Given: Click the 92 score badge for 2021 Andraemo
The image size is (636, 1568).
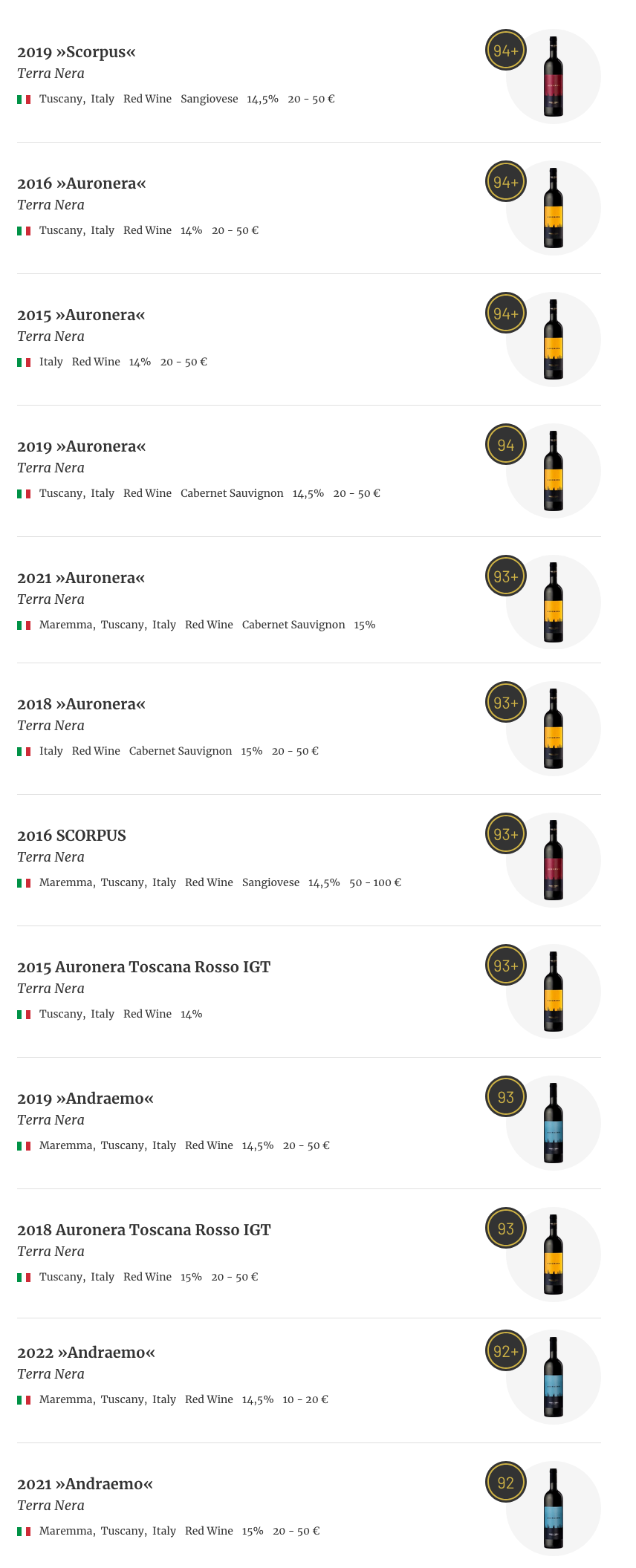Looking at the screenshot, I should tap(506, 1483).
